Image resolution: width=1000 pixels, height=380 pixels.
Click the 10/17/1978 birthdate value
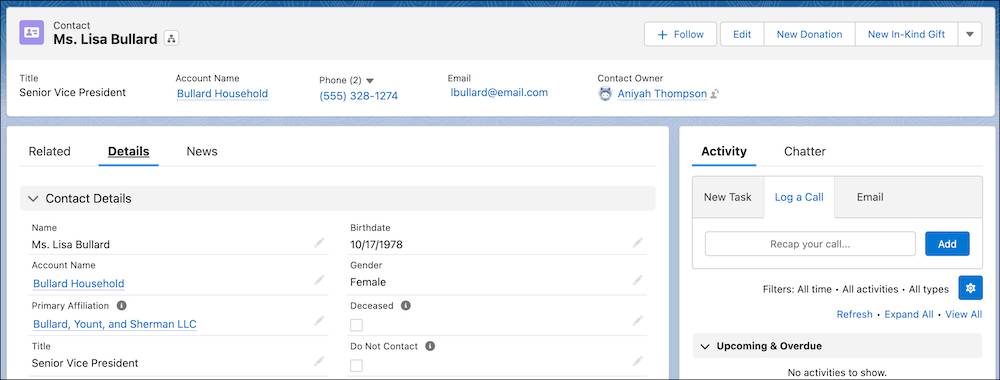coord(376,244)
